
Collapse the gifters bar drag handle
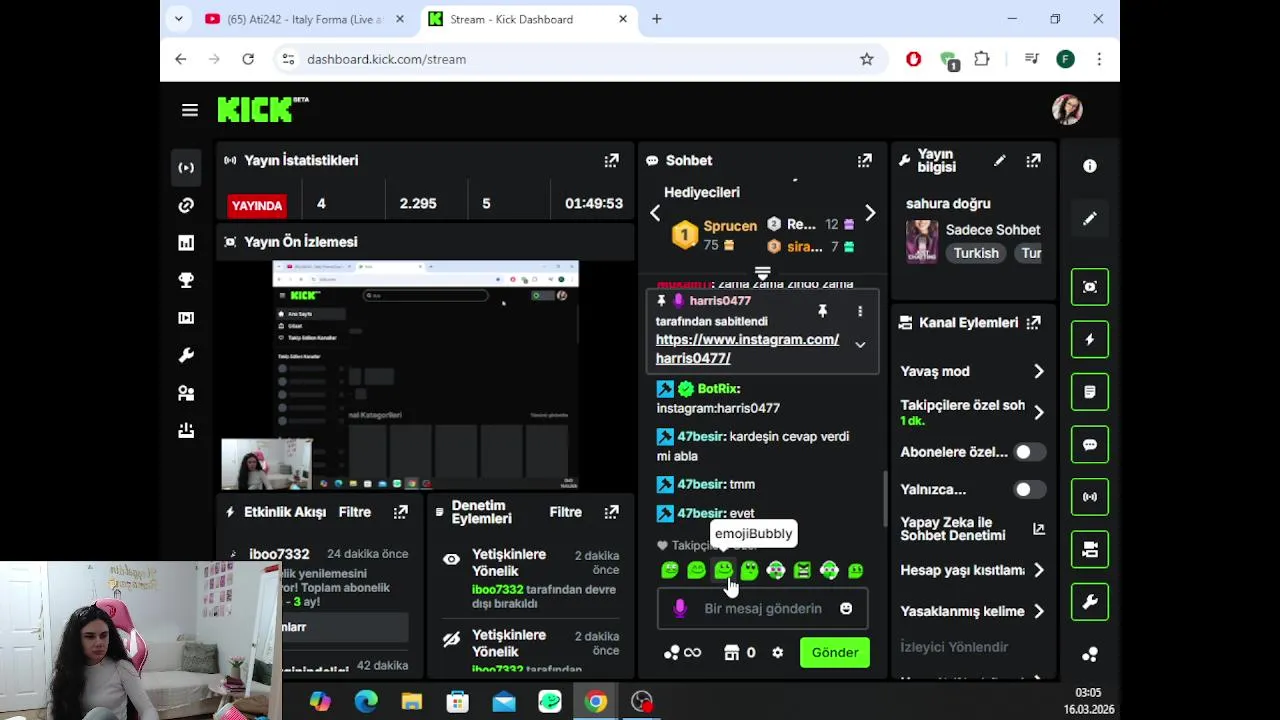762,272
